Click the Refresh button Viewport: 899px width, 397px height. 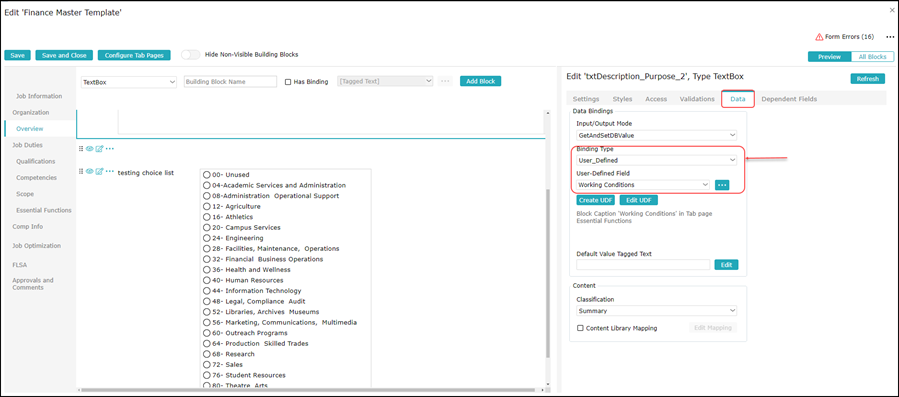867,79
